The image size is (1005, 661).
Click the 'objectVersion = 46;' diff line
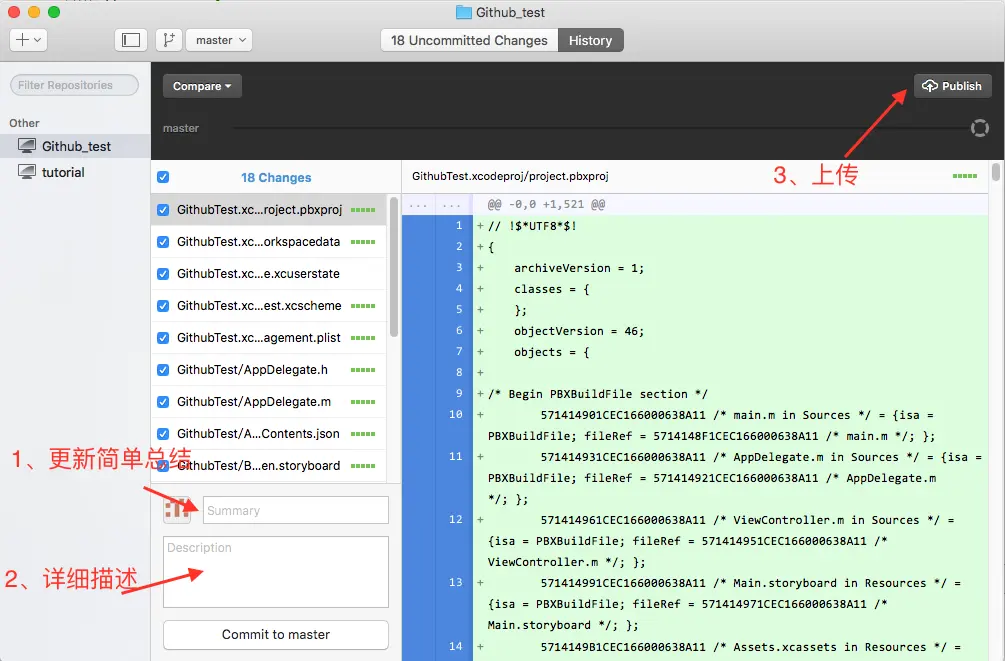[579, 331]
